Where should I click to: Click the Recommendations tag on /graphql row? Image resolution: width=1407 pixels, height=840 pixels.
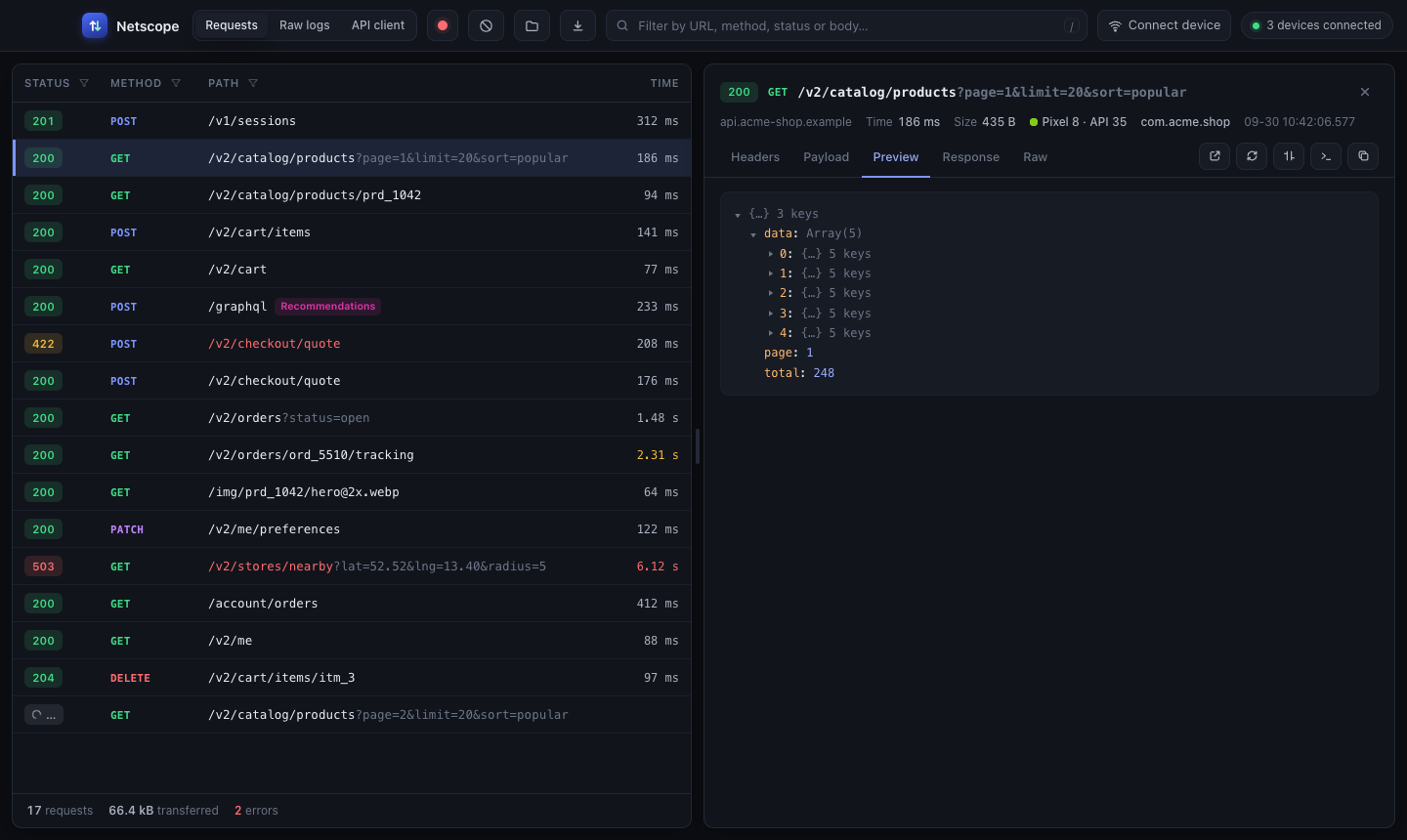(328, 307)
